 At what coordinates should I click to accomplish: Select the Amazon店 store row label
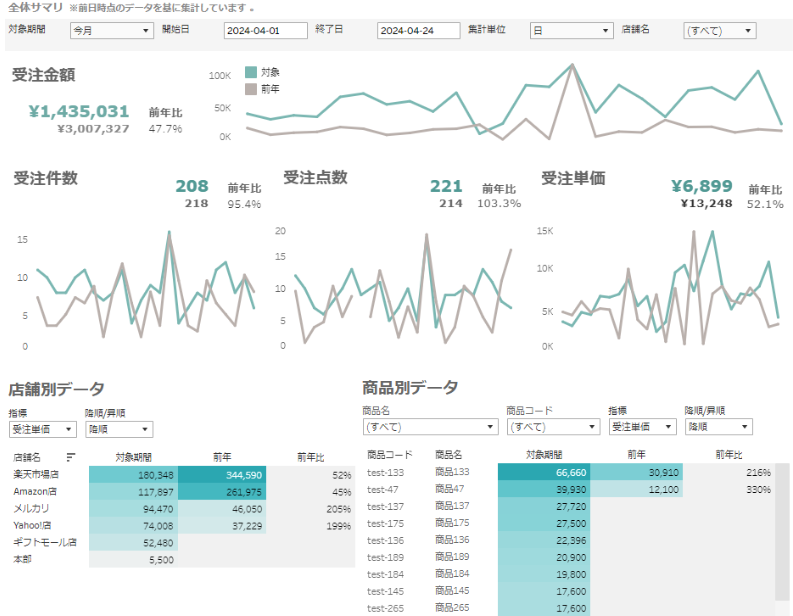coord(36,492)
